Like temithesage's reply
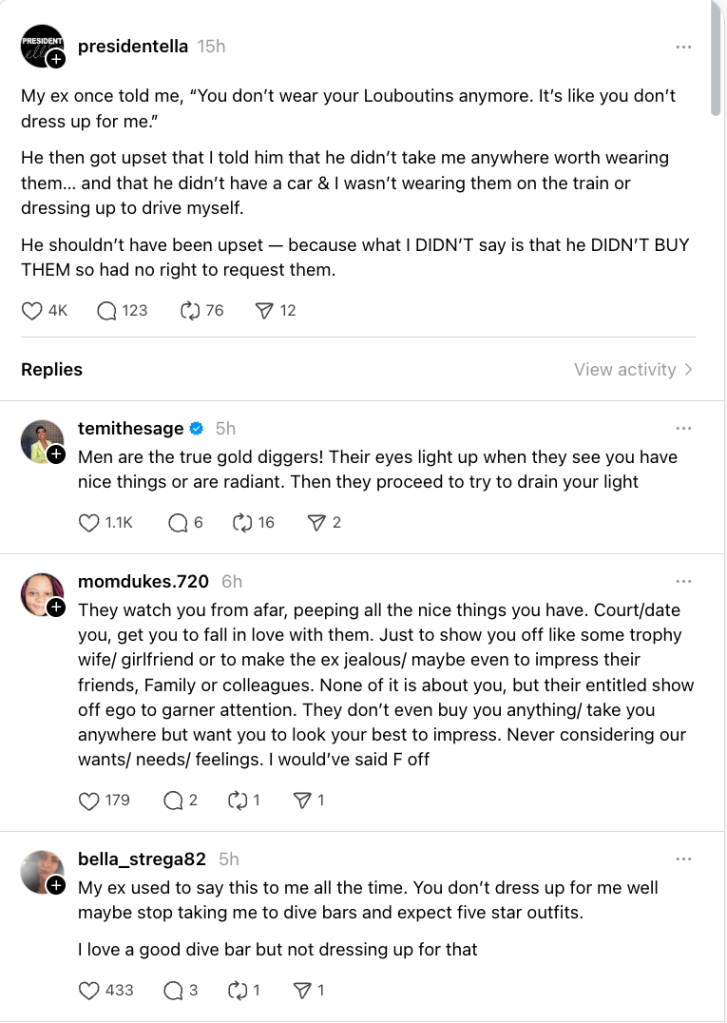Viewport: 727px width, 1023px height. point(89,522)
